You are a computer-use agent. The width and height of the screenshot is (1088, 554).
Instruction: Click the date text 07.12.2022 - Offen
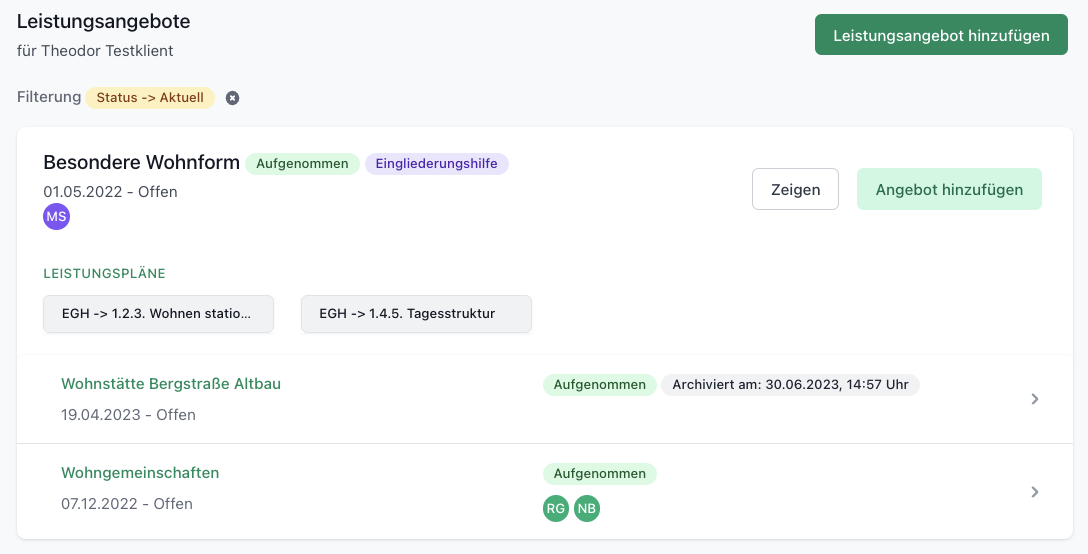[127, 503]
